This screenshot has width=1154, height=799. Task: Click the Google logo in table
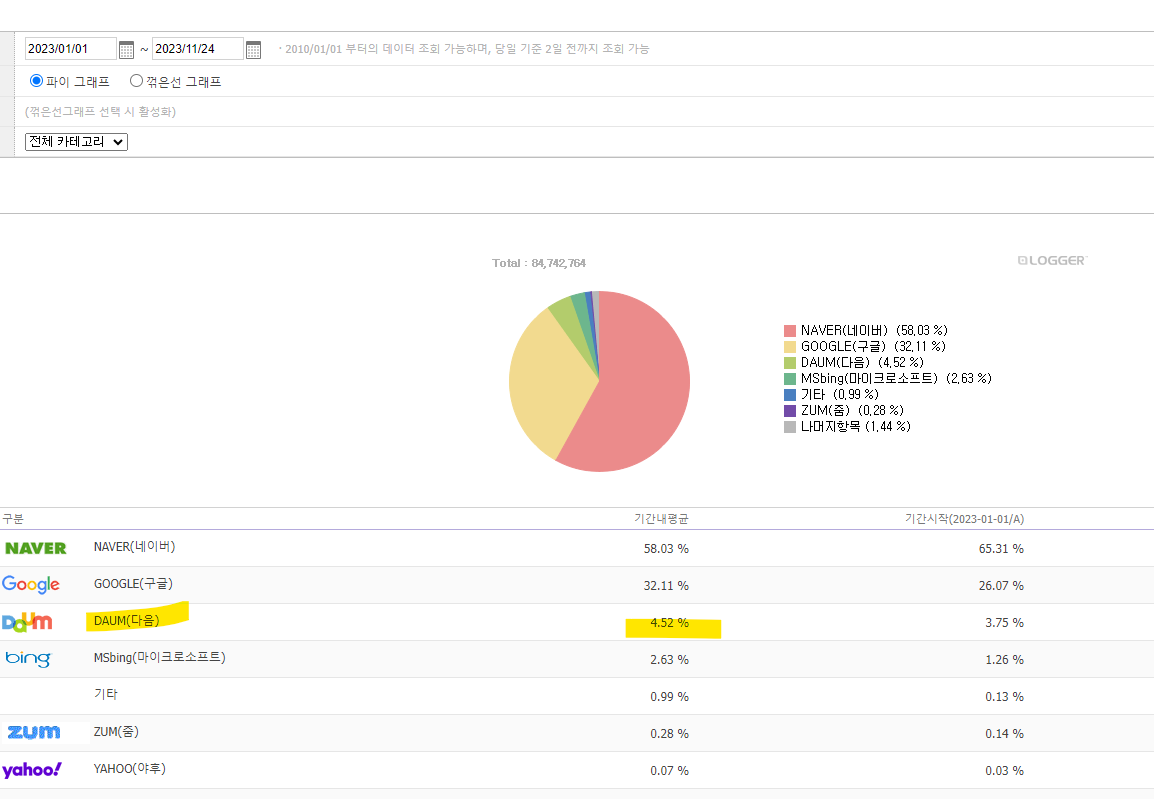31,584
